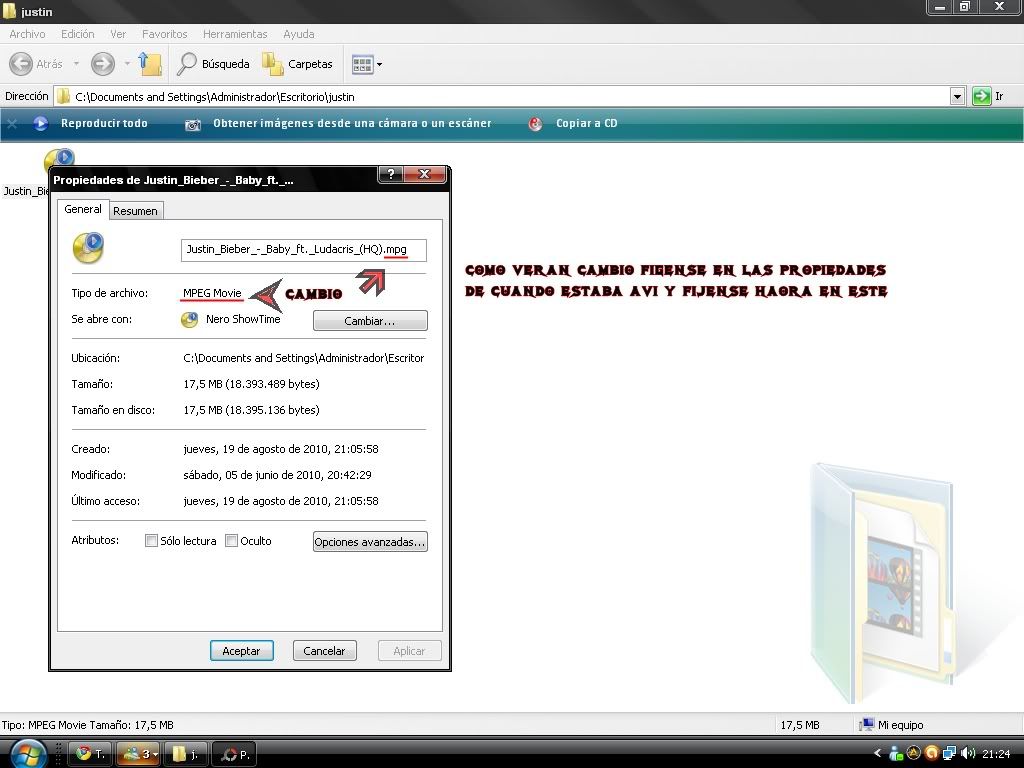The image size is (1024, 768).
Task: Open the Edición menu
Action: (78, 34)
